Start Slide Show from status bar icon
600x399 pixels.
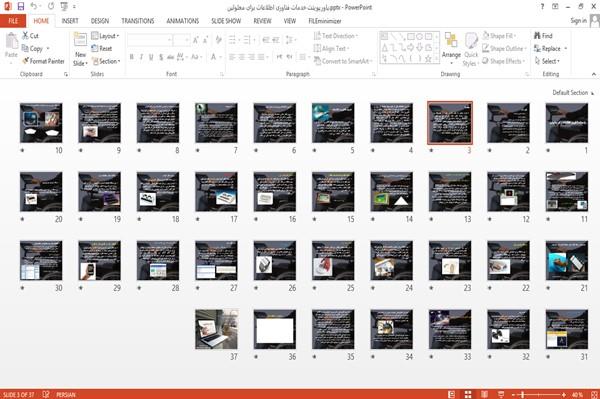click(501, 394)
